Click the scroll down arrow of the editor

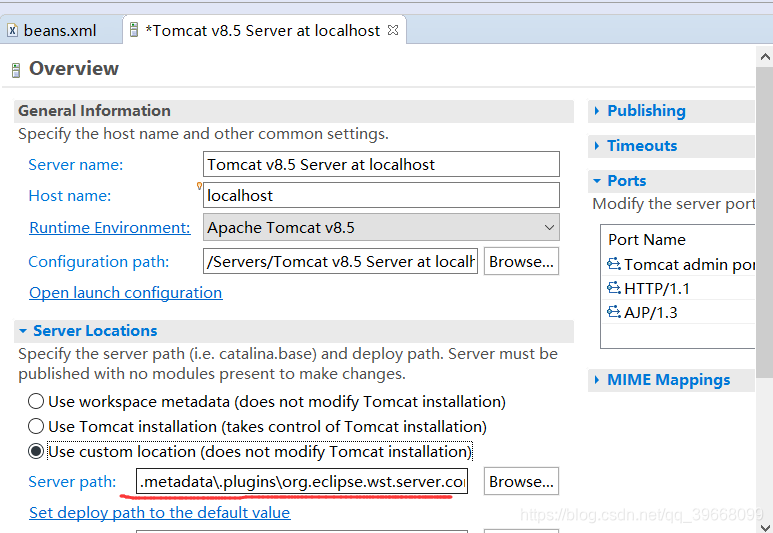(765, 527)
